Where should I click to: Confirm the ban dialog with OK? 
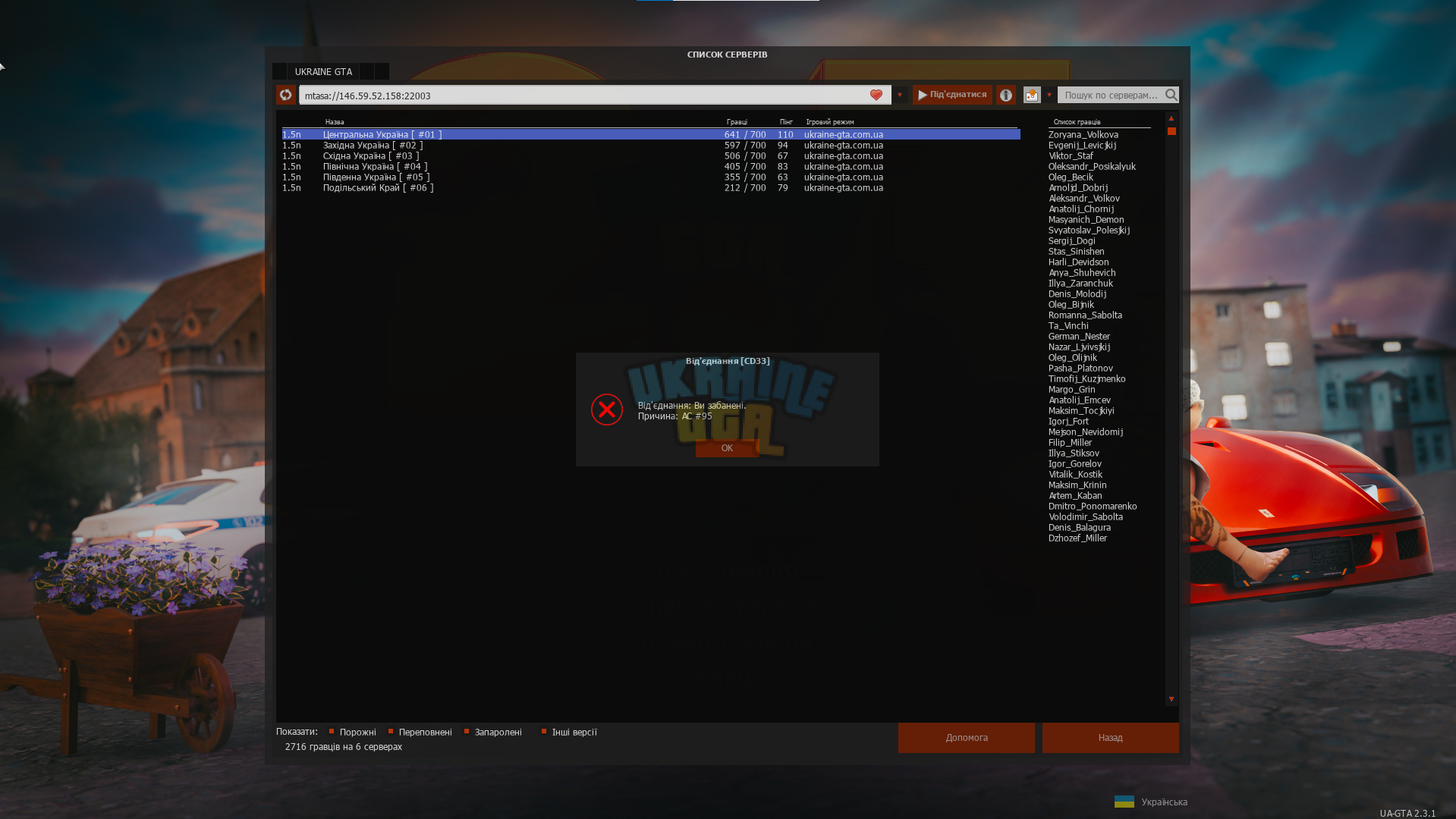click(727, 448)
